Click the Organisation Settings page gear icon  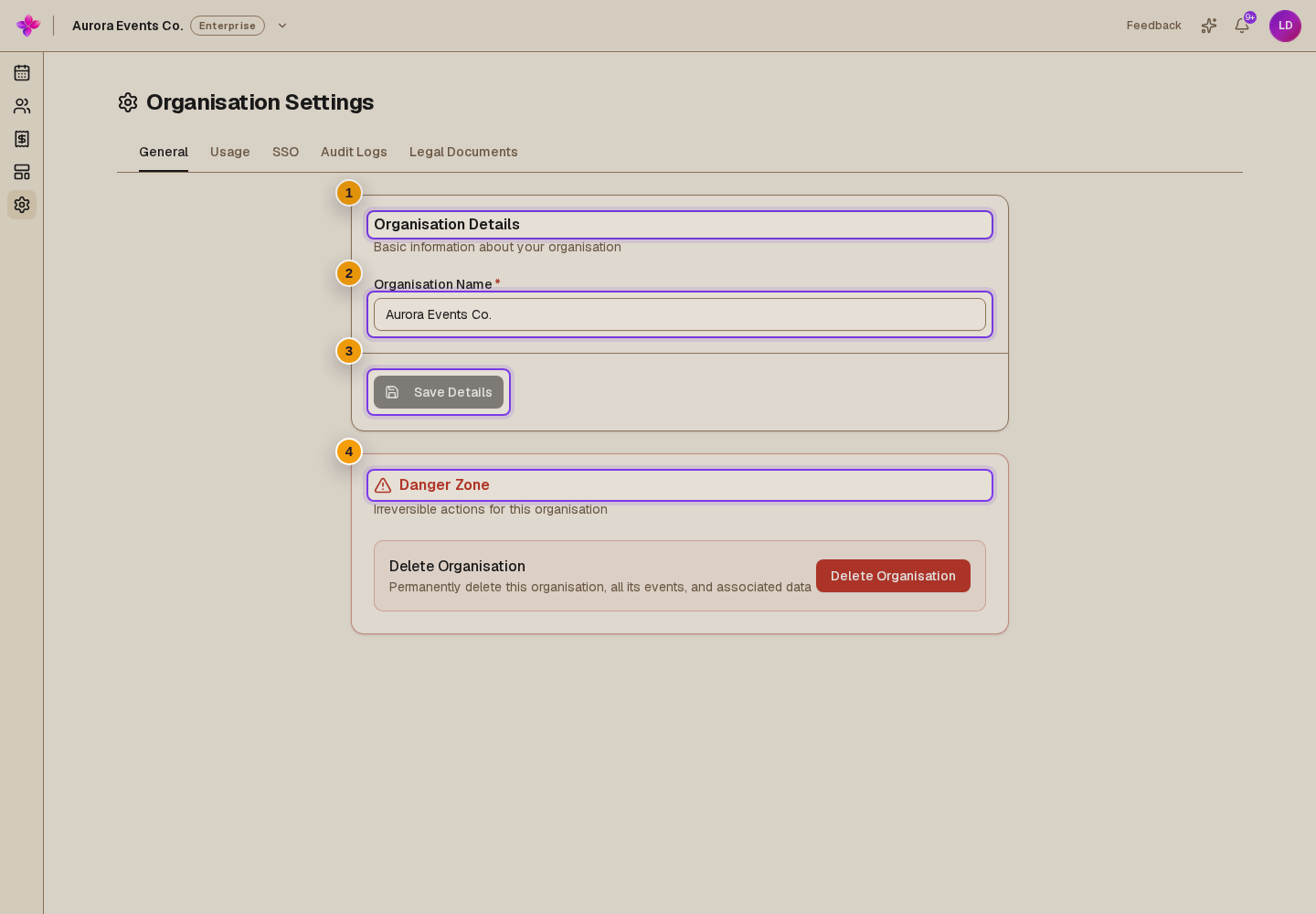pyautogui.click(x=128, y=102)
